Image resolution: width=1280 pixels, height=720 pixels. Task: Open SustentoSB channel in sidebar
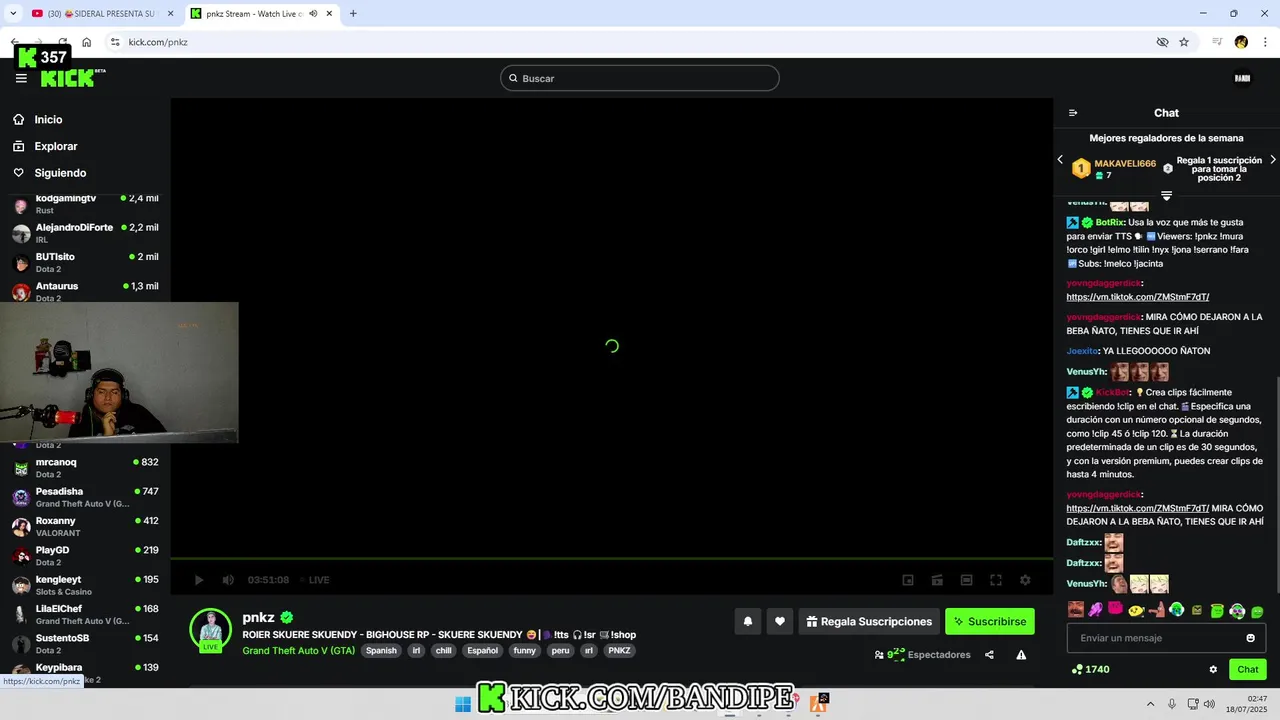coord(85,643)
